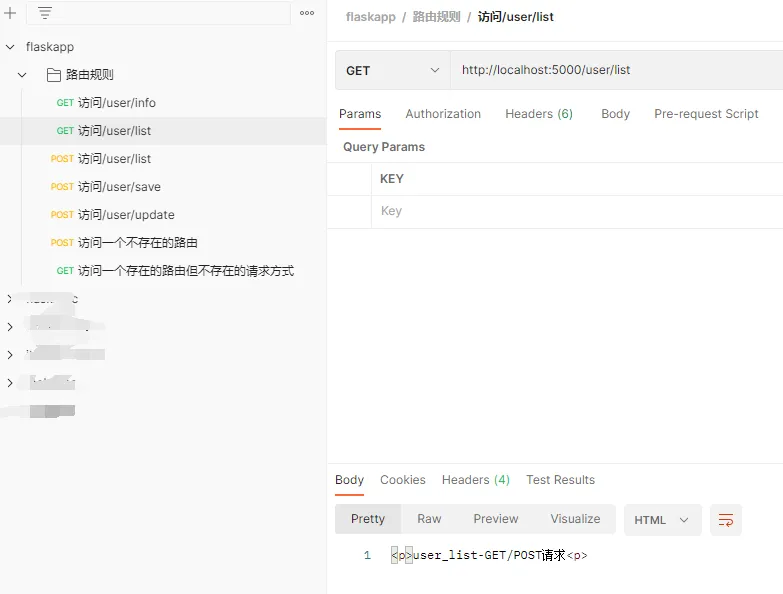Expand the second blurred collection
The height and width of the screenshot is (594, 783).
pyautogui.click(x=9, y=327)
